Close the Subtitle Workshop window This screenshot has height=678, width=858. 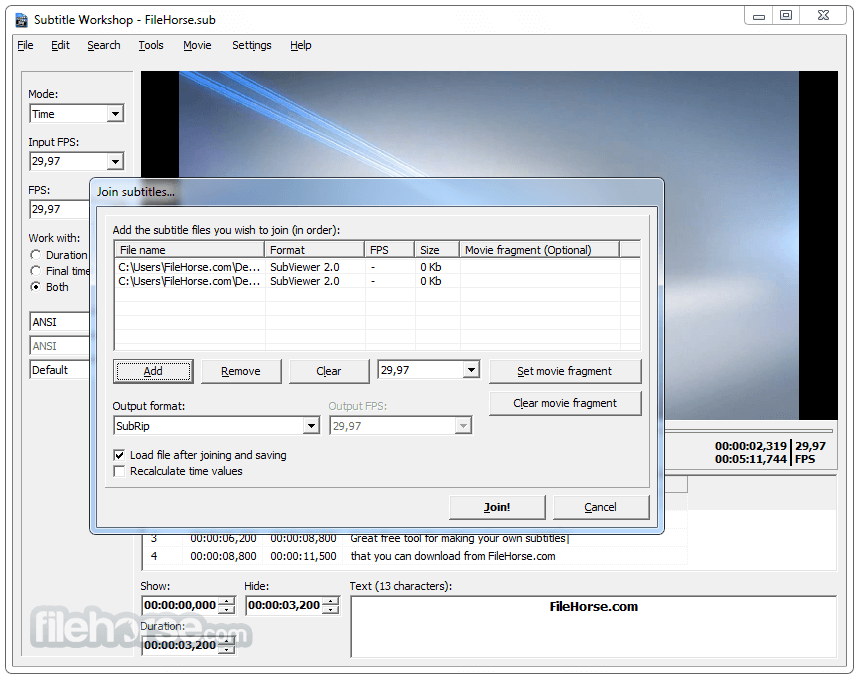point(823,16)
